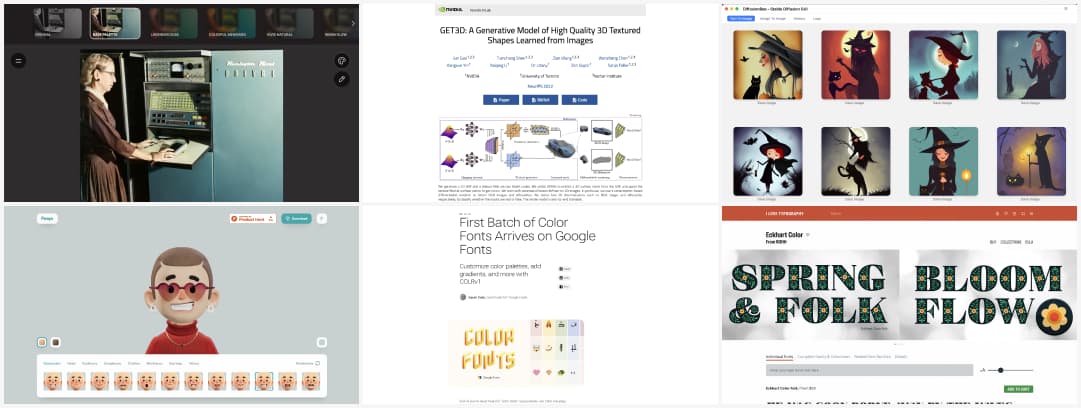Select the dark brown skin tone swatch
The height and width of the screenshot is (408, 1081).
[x=55, y=342]
